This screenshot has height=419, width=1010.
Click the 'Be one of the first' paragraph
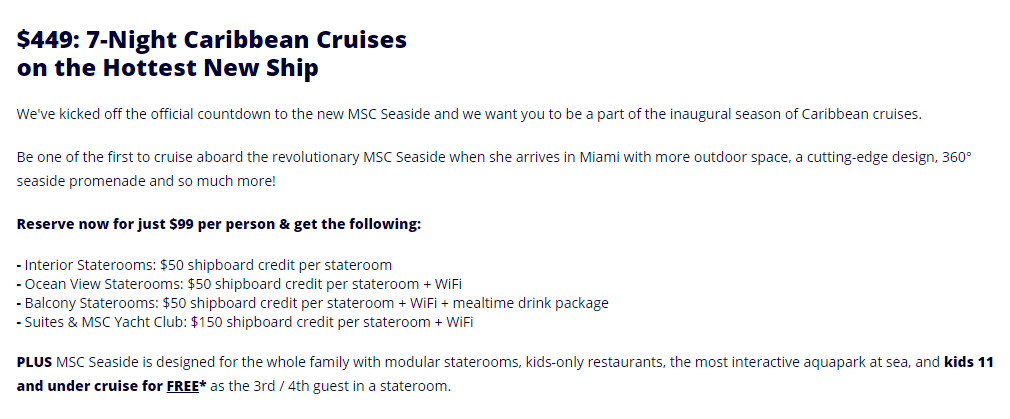click(494, 170)
